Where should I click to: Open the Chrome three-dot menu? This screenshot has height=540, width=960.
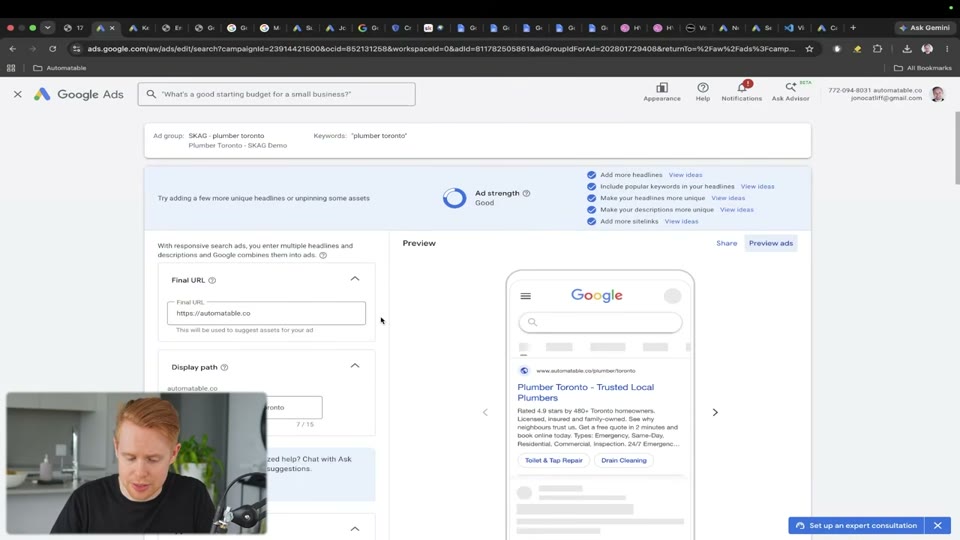[x=947, y=49]
